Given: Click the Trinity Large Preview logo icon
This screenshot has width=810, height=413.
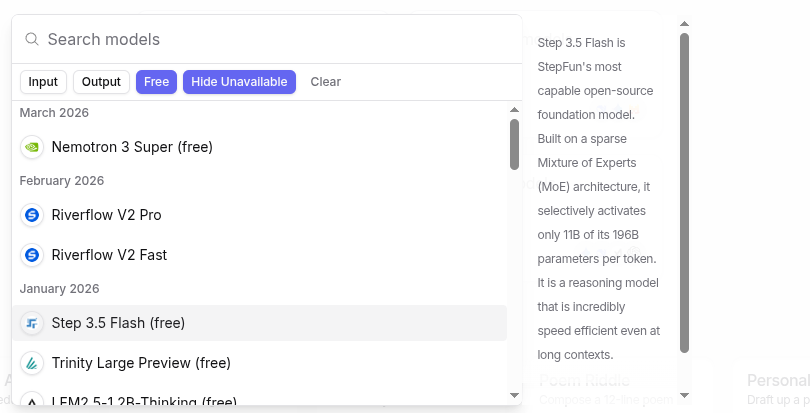Looking at the screenshot, I should [x=32, y=363].
